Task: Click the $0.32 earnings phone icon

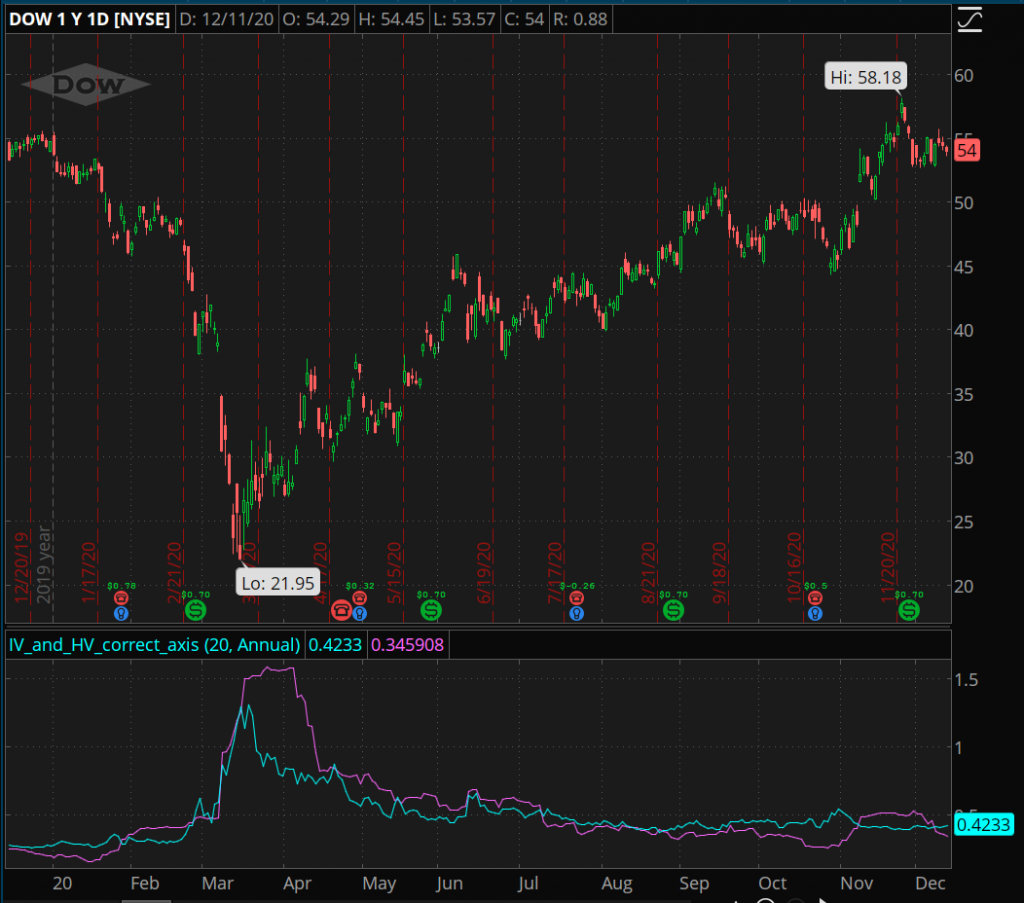Action: (360, 598)
